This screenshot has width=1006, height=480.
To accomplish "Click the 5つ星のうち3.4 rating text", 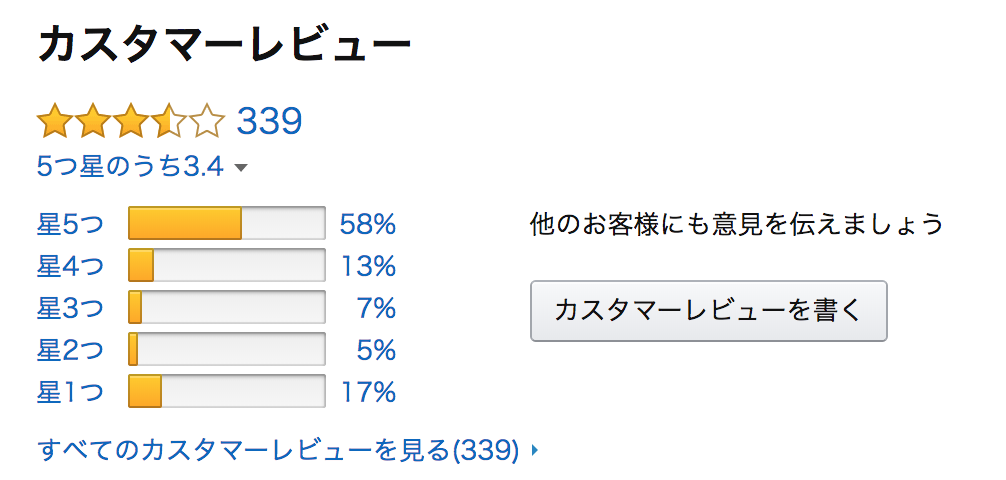I will click(x=130, y=167).
